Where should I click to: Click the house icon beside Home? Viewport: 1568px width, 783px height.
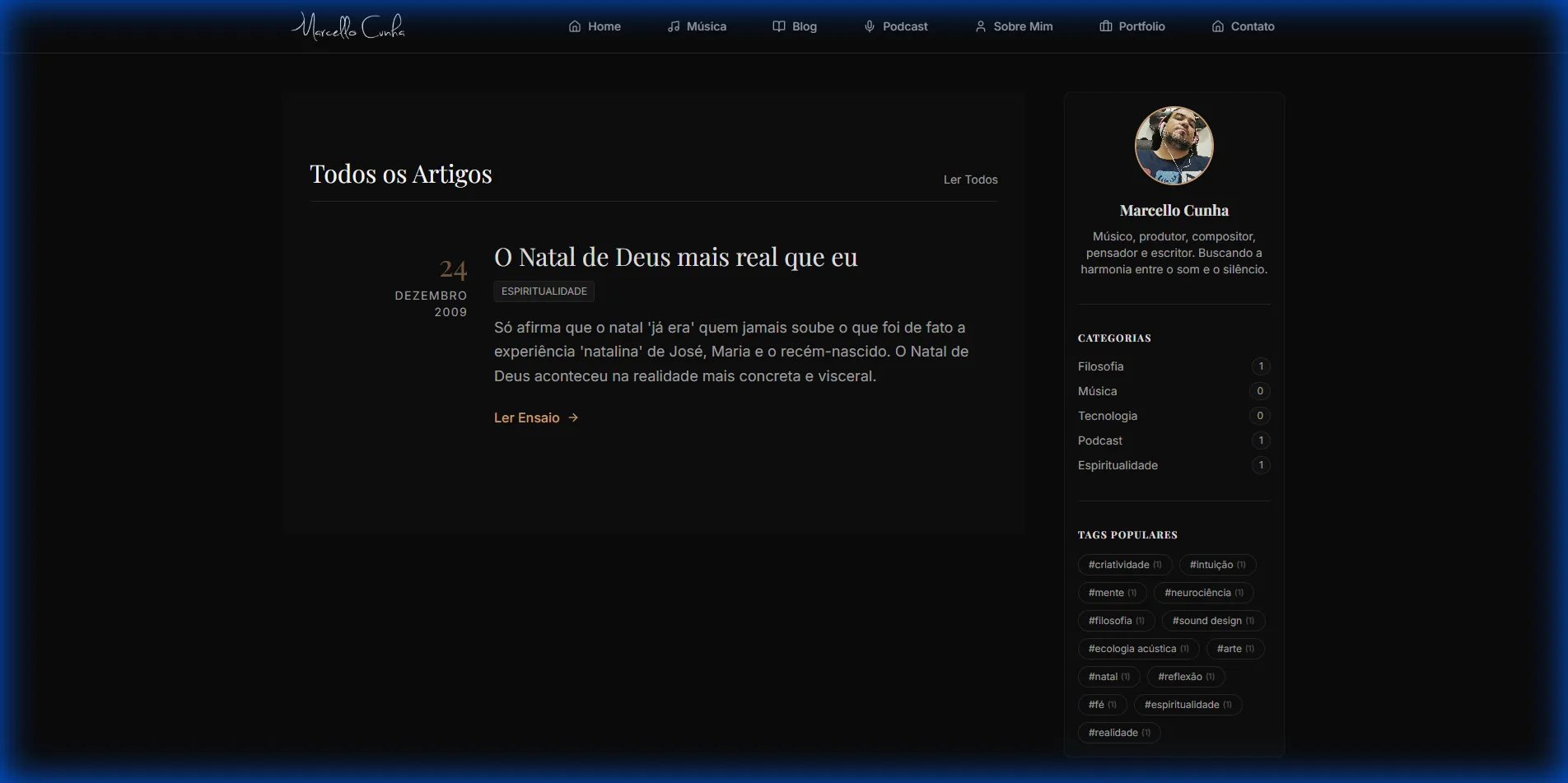(x=575, y=26)
